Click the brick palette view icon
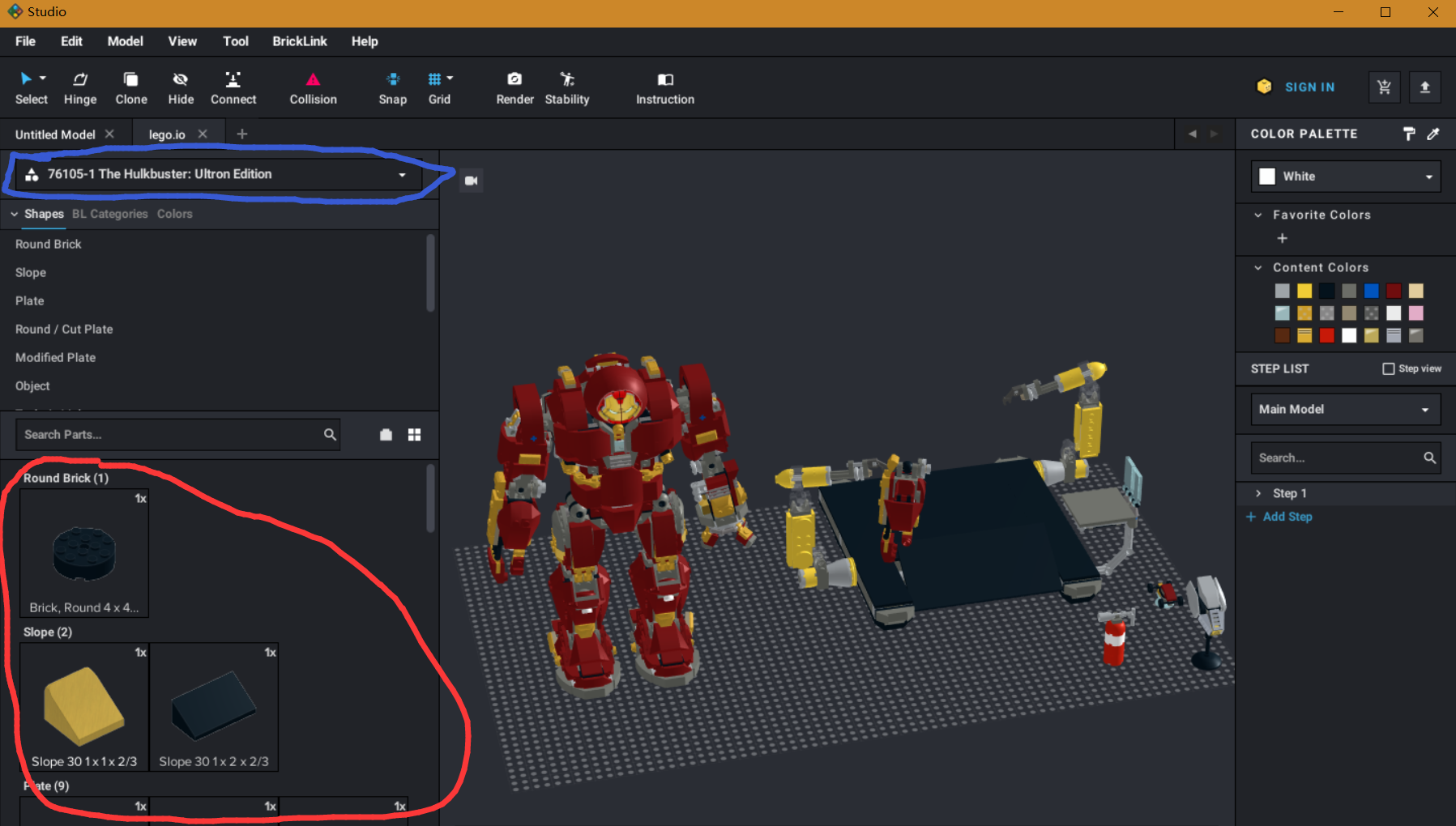The height and width of the screenshot is (826, 1456). click(386, 435)
